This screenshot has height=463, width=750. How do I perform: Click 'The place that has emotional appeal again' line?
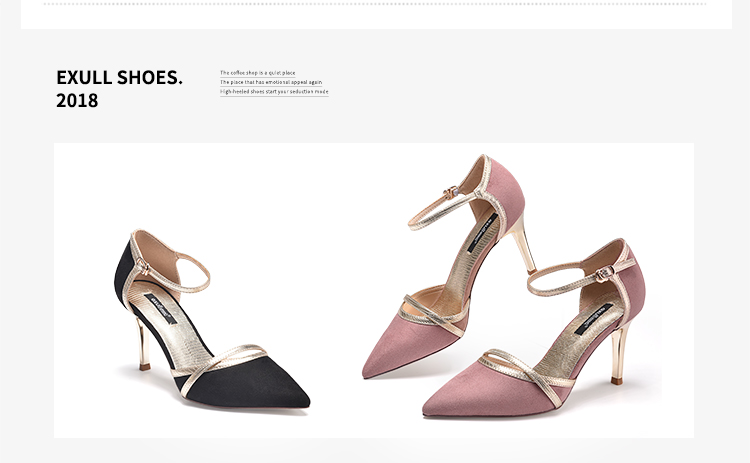271,82
